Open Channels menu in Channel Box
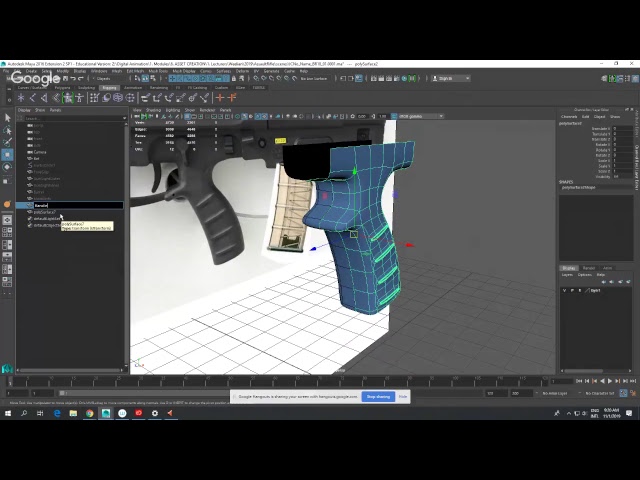The width and height of the screenshot is (640, 480). click(569, 117)
